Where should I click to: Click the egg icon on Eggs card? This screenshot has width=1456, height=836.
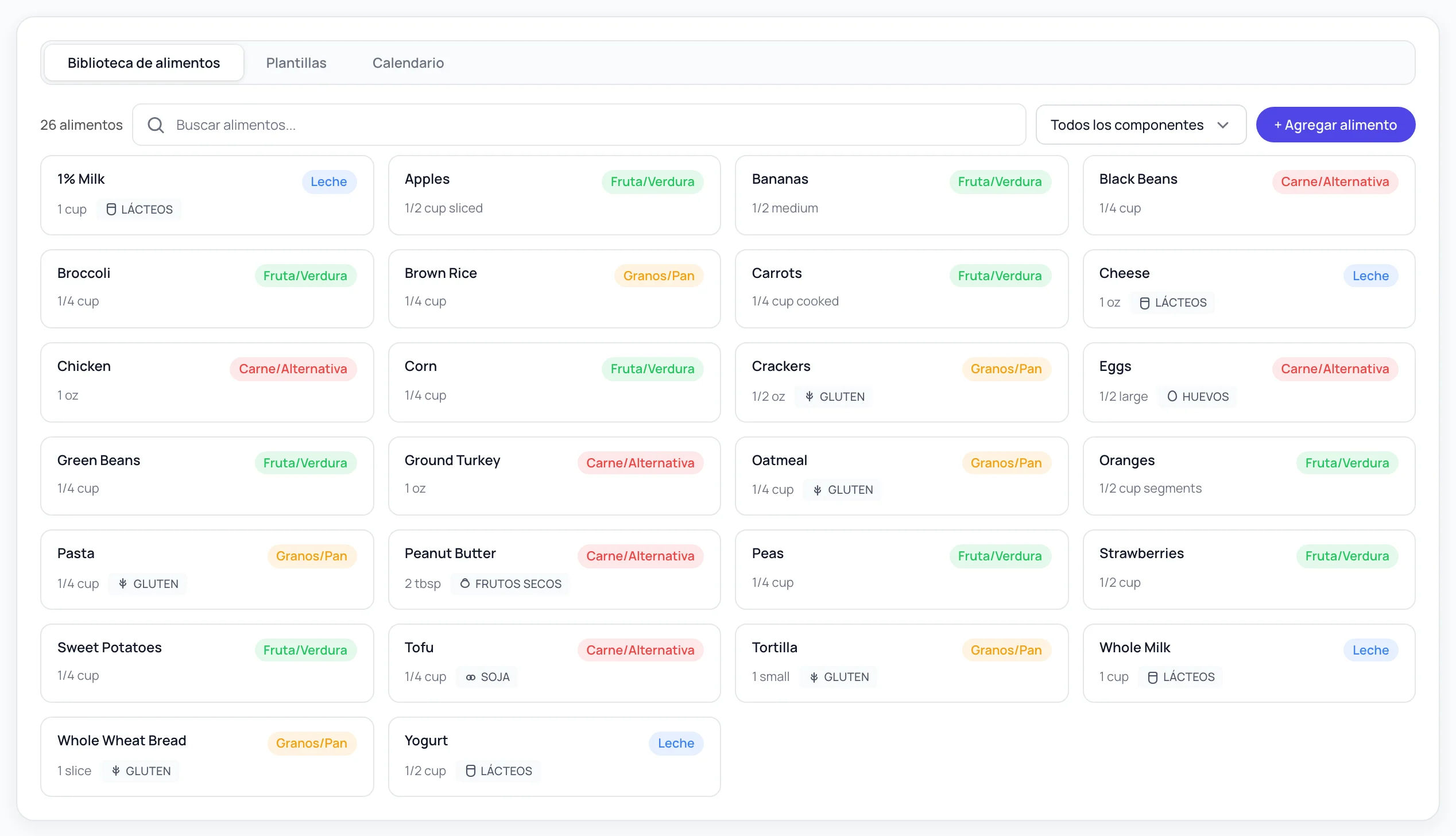1172,396
